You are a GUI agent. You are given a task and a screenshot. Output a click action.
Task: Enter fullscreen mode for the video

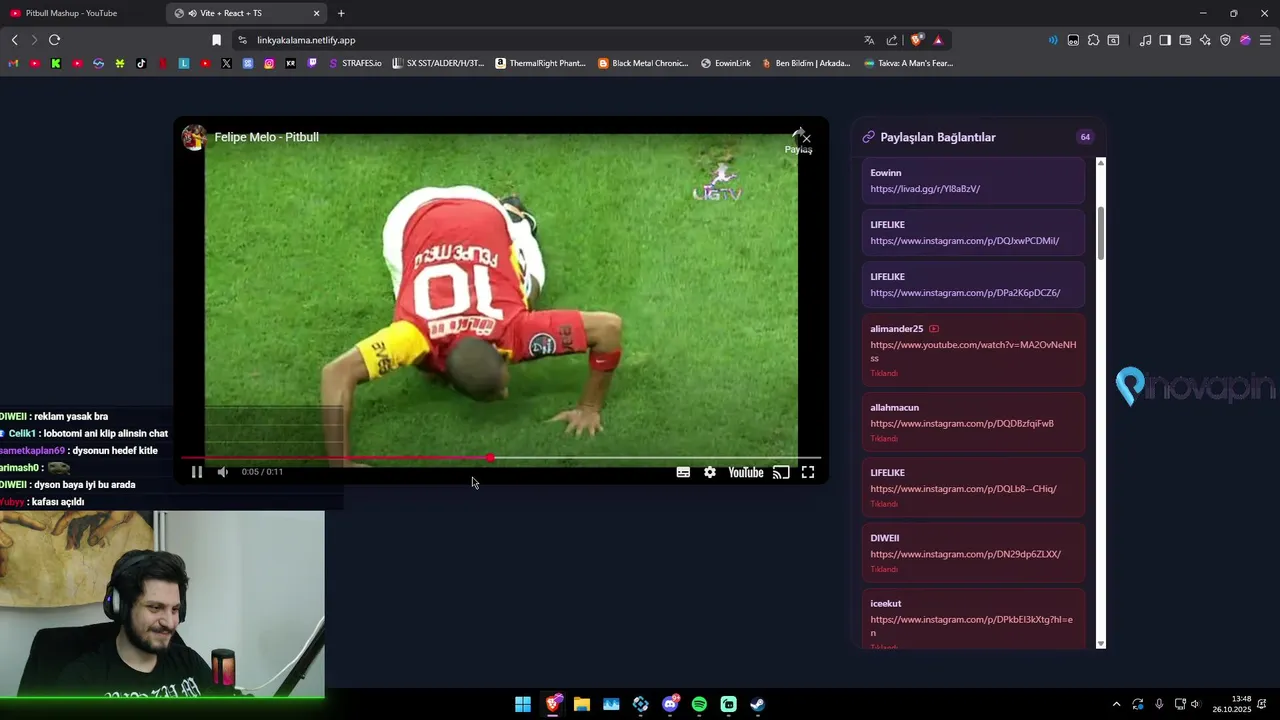point(808,472)
